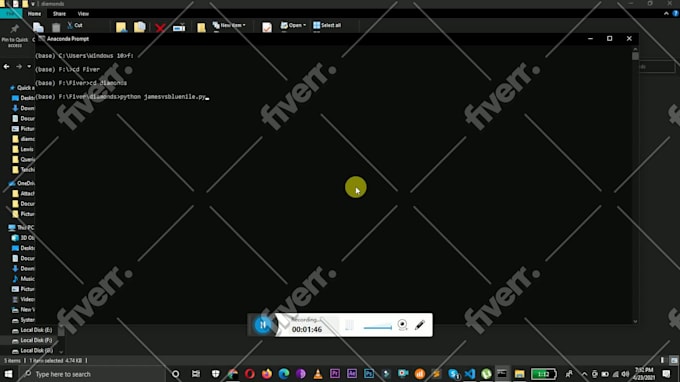The image size is (680, 382).
Task: Click the Properties checkmark icon
Action: click(267, 28)
